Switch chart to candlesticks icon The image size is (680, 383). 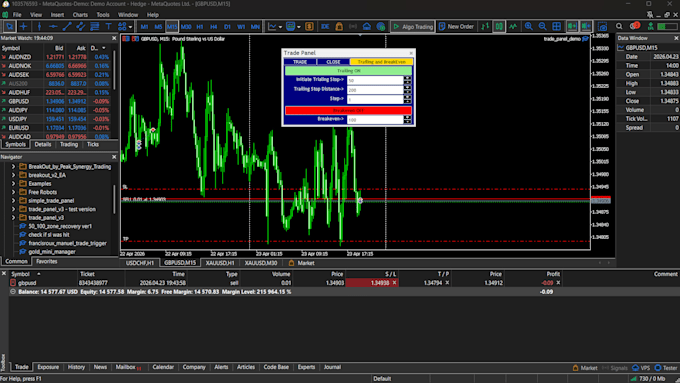point(499,27)
